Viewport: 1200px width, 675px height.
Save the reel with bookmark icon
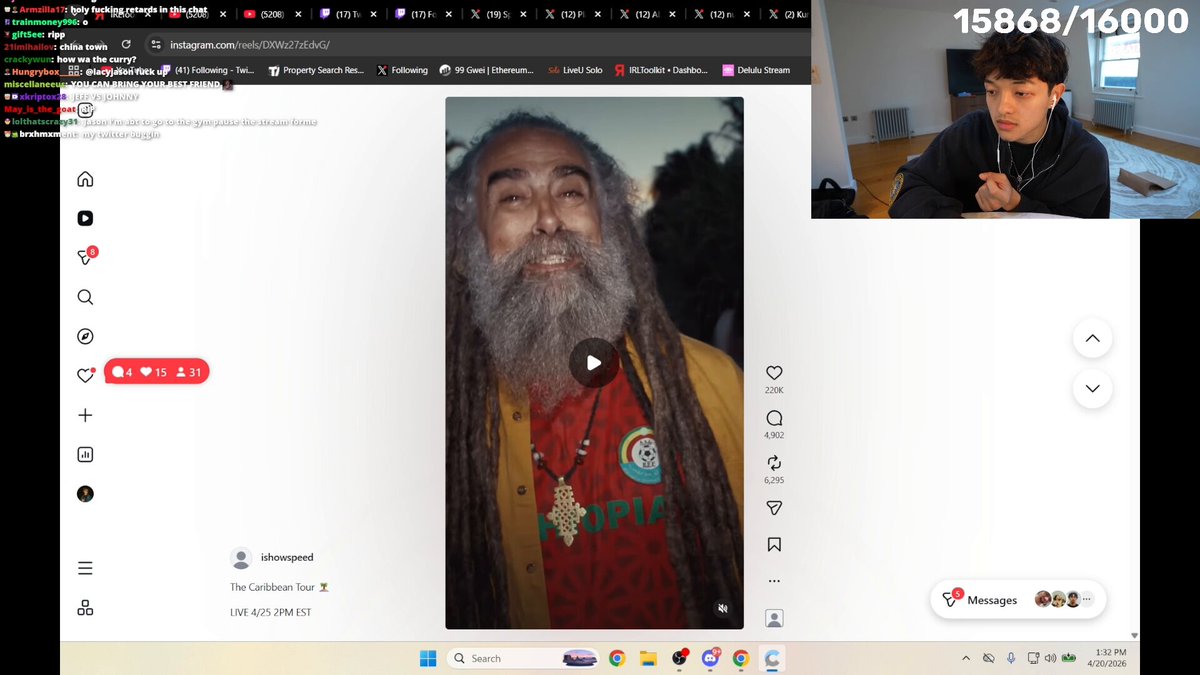click(774, 545)
